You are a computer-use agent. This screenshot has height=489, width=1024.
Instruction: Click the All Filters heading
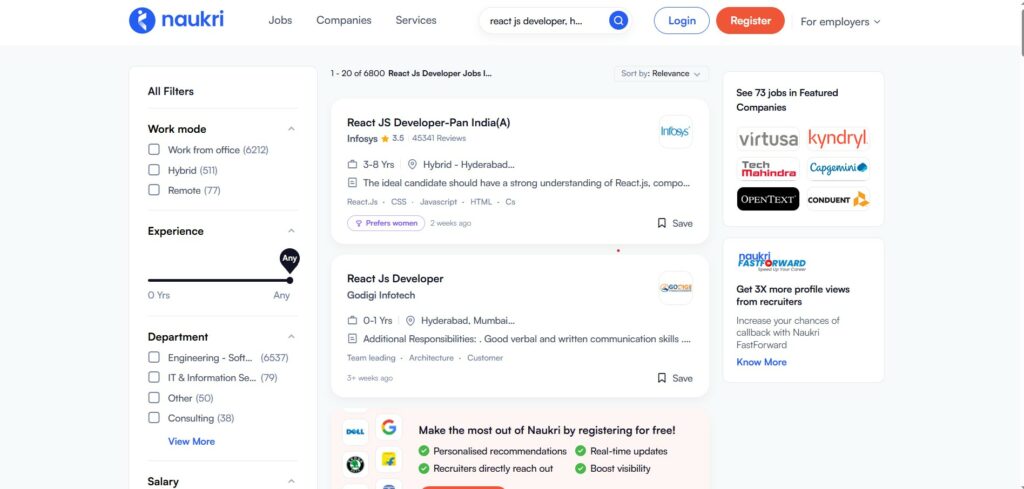(x=170, y=91)
